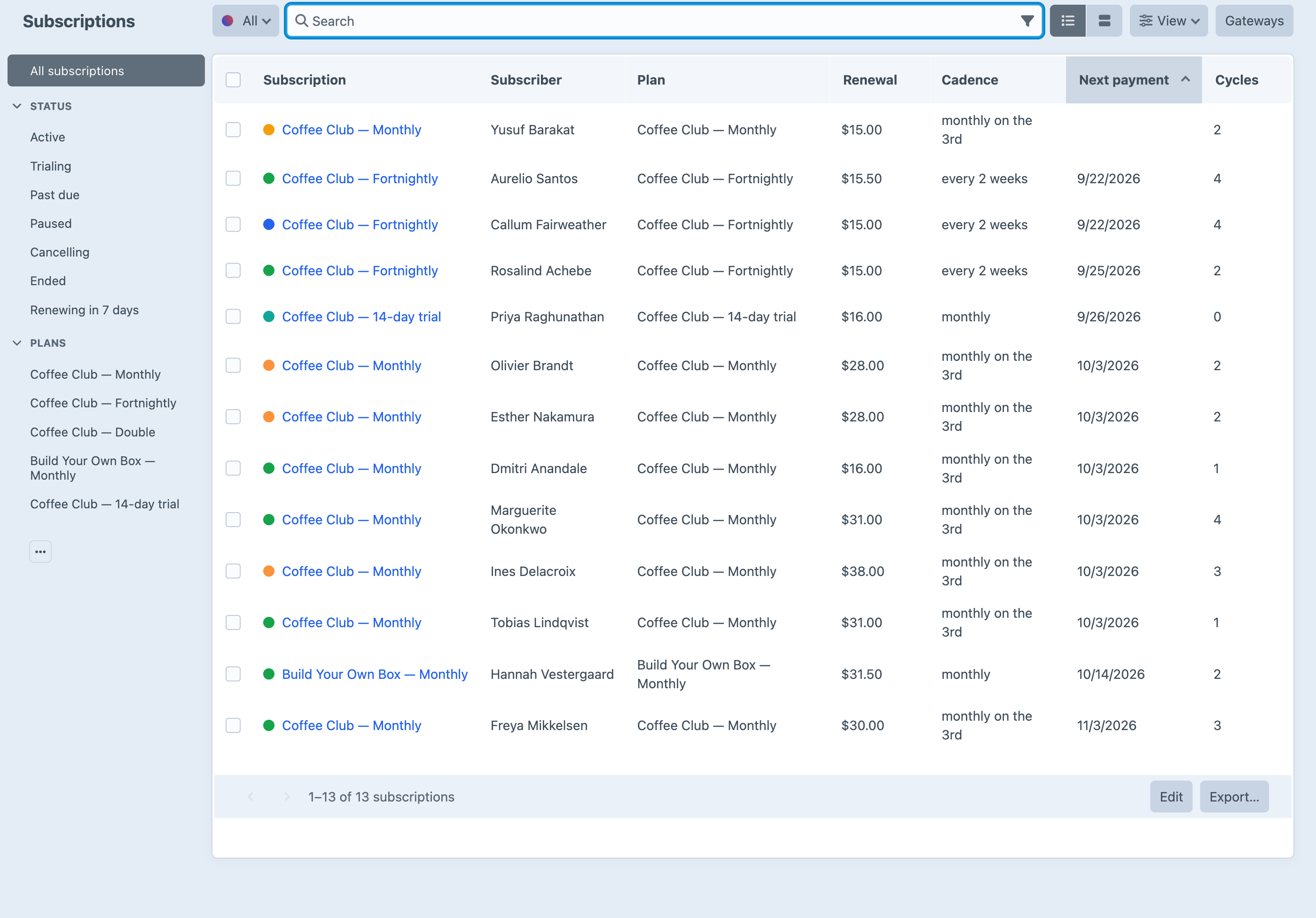This screenshot has width=1316, height=918.
Task: Collapse the STATUS section
Action: 17,106
